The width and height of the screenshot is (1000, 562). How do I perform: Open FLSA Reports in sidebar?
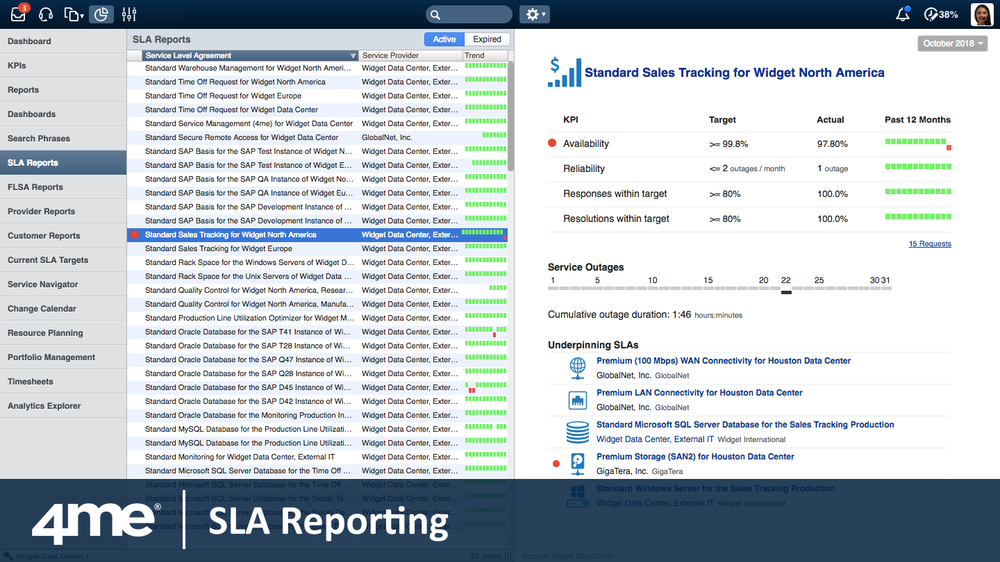[63, 186]
